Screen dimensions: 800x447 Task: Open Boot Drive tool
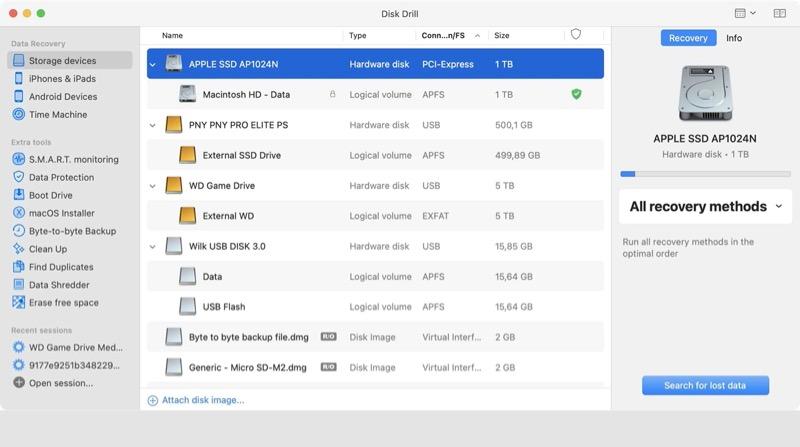pos(51,195)
